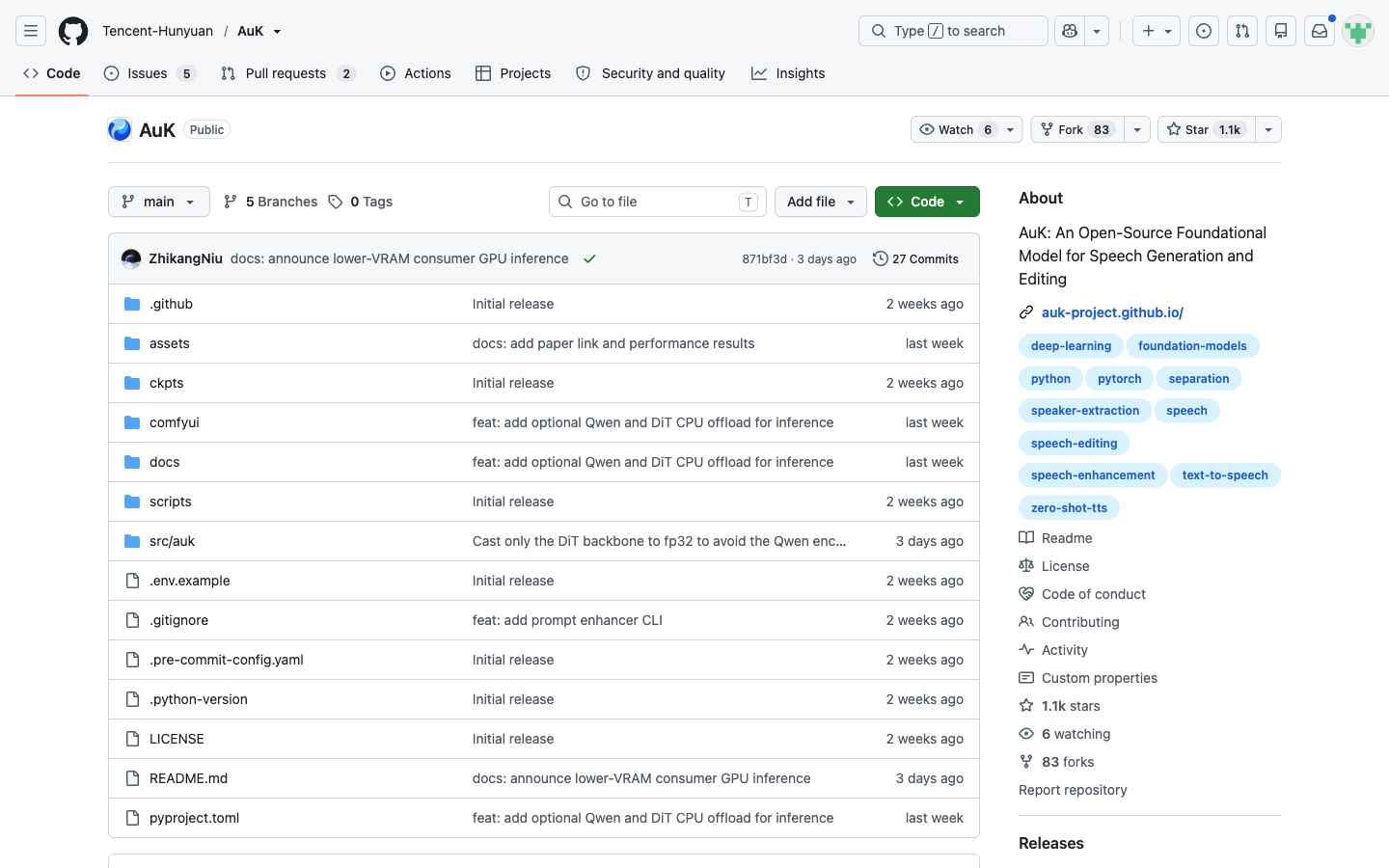Click the speech-enhancement topic tag

pos(1093,475)
